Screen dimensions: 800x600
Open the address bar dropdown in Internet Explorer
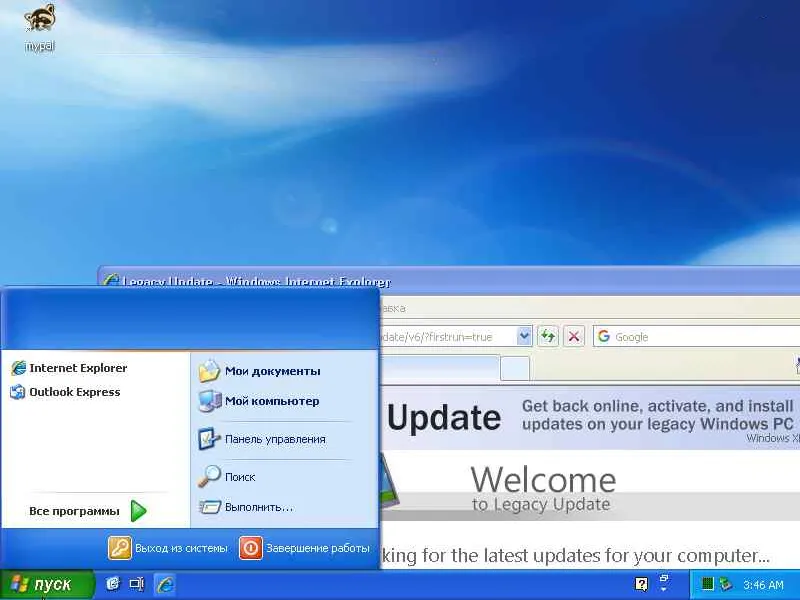(x=524, y=336)
